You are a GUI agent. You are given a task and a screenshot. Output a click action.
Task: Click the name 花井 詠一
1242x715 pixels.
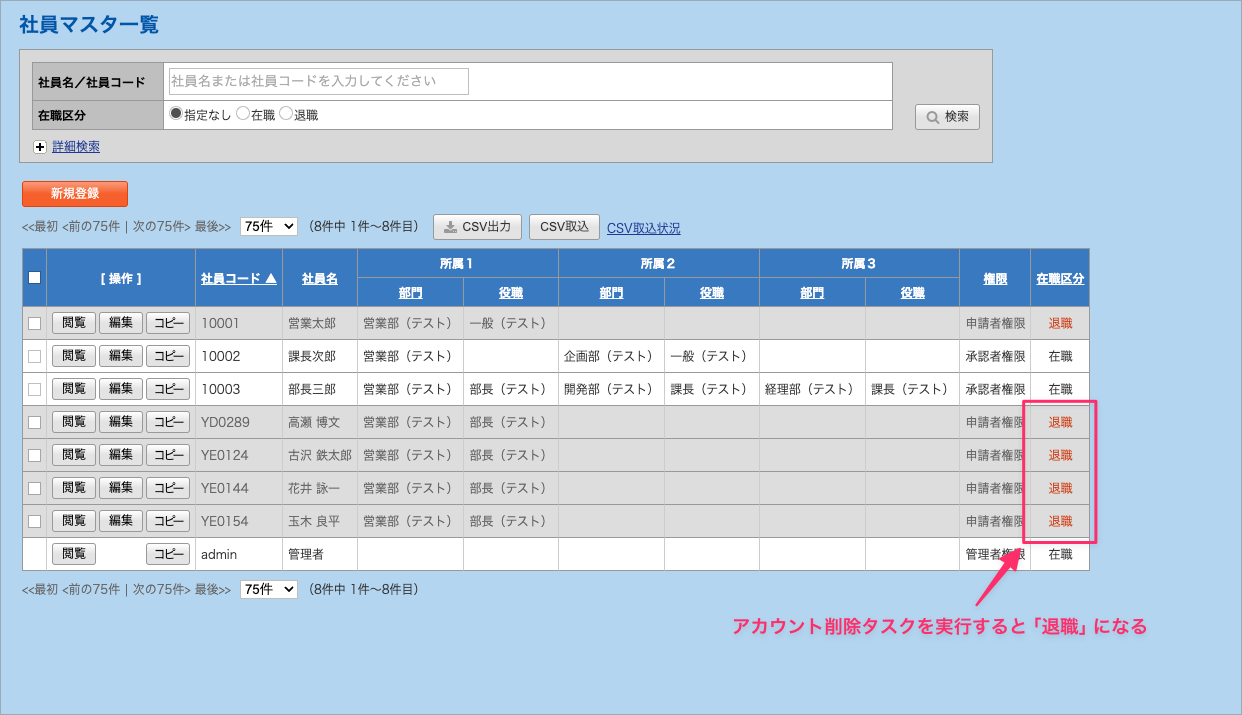pyautogui.click(x=314, y=488)
